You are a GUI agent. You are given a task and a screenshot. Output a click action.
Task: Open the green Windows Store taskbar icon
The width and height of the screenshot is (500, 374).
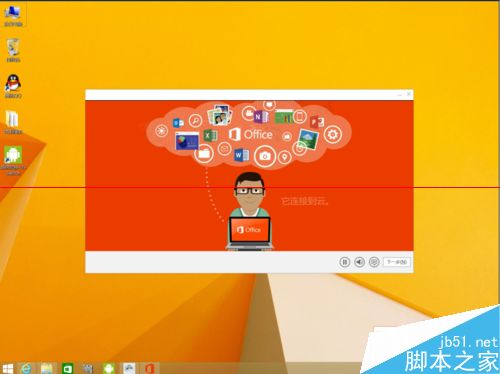[x=68, y=368]
